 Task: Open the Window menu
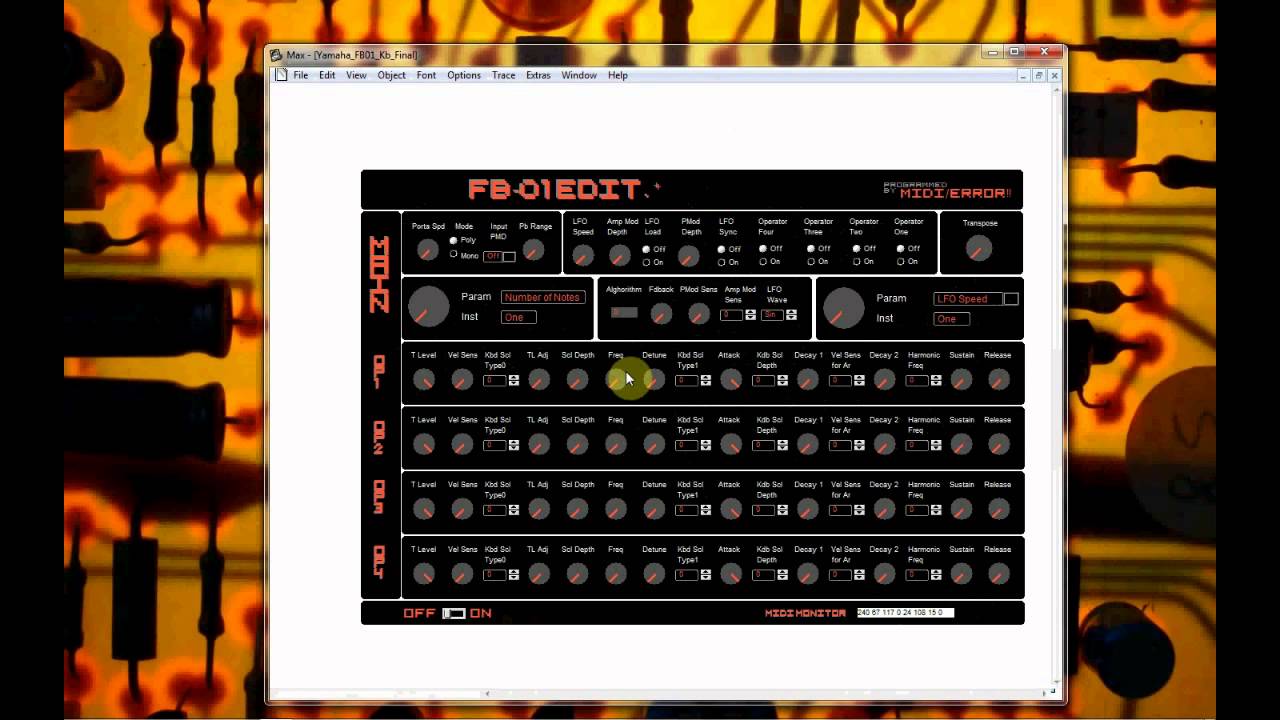[x=579, y=75]
